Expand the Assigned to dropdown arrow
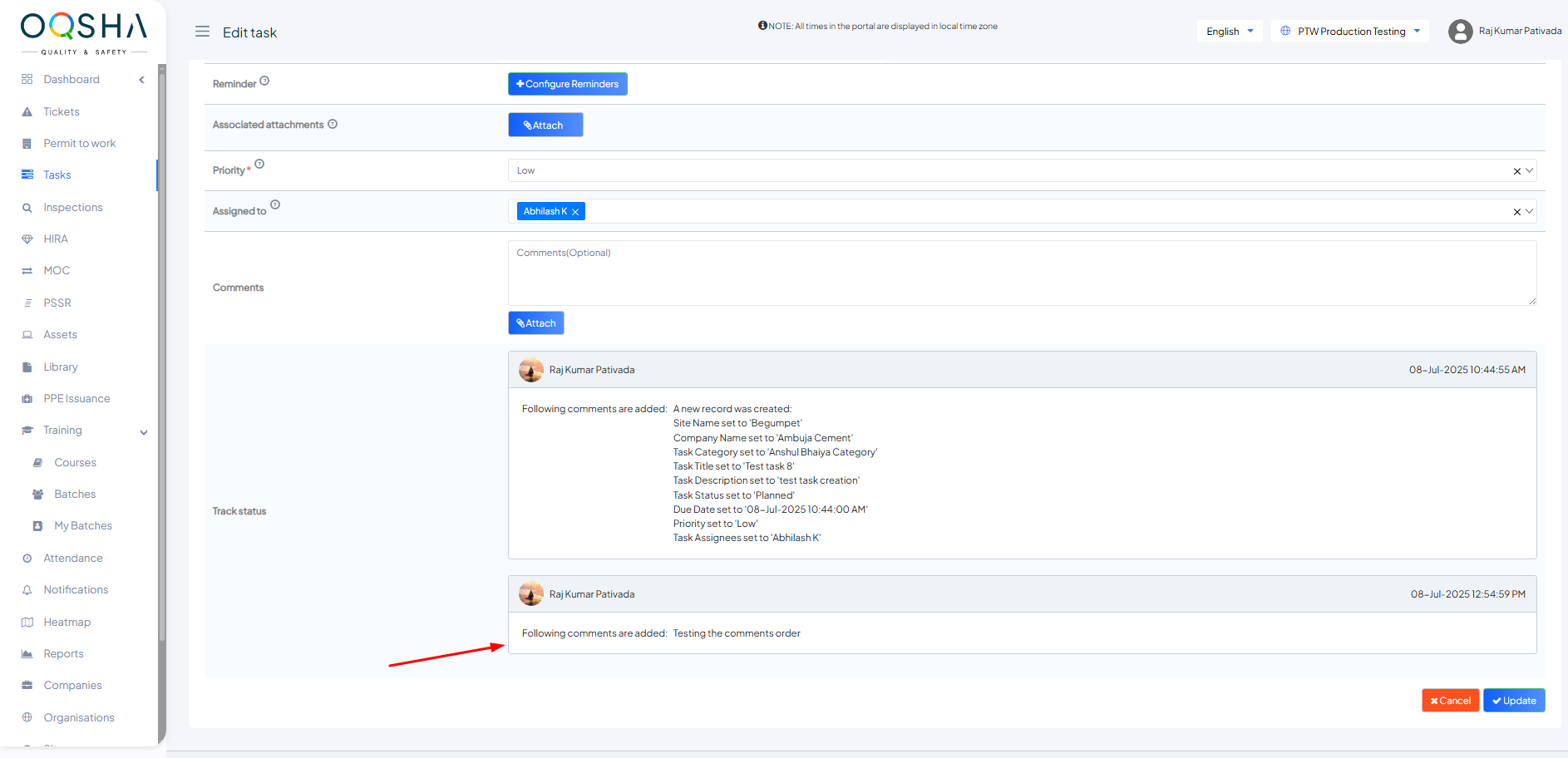 pyautogui.click(x=1529, y=211)
